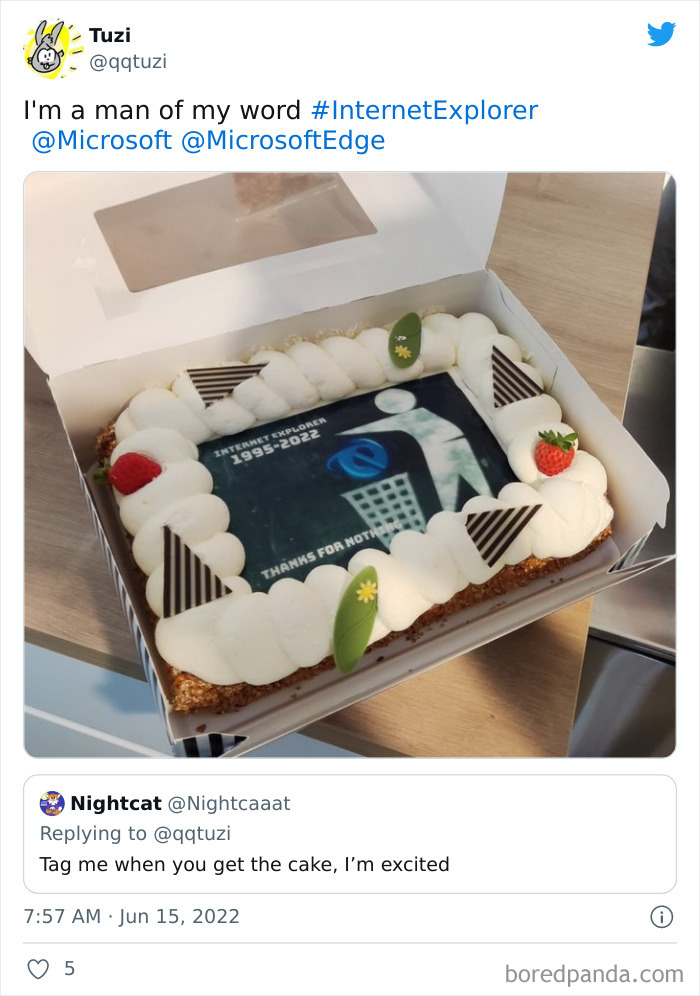Open the #InternetExplorer hashtag

(424, 111)
